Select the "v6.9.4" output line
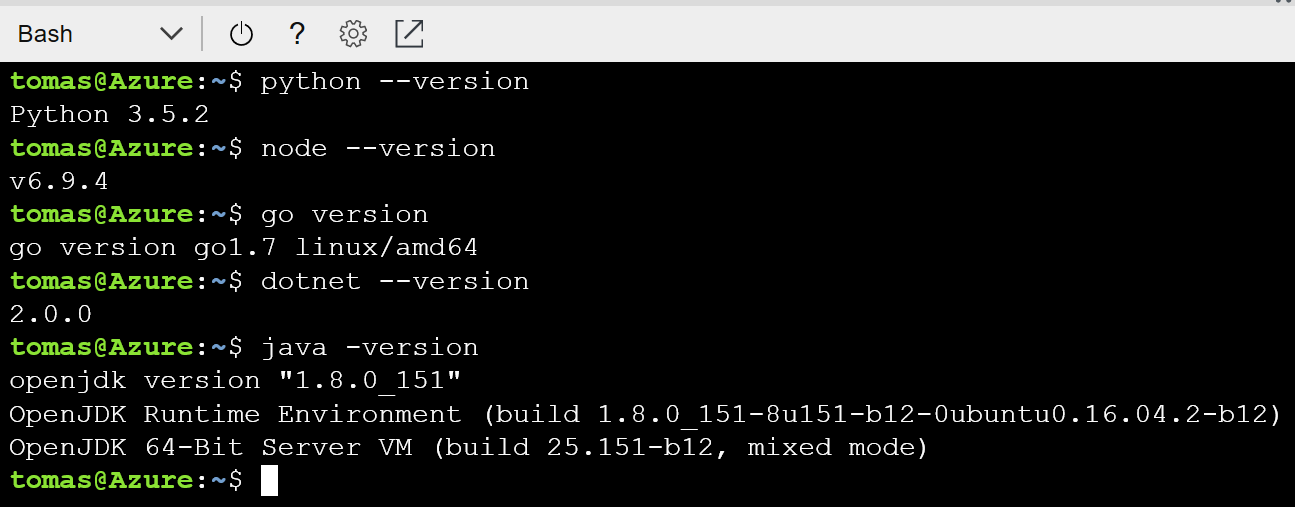Screen dimensions: 1295x507 [59, 182]
